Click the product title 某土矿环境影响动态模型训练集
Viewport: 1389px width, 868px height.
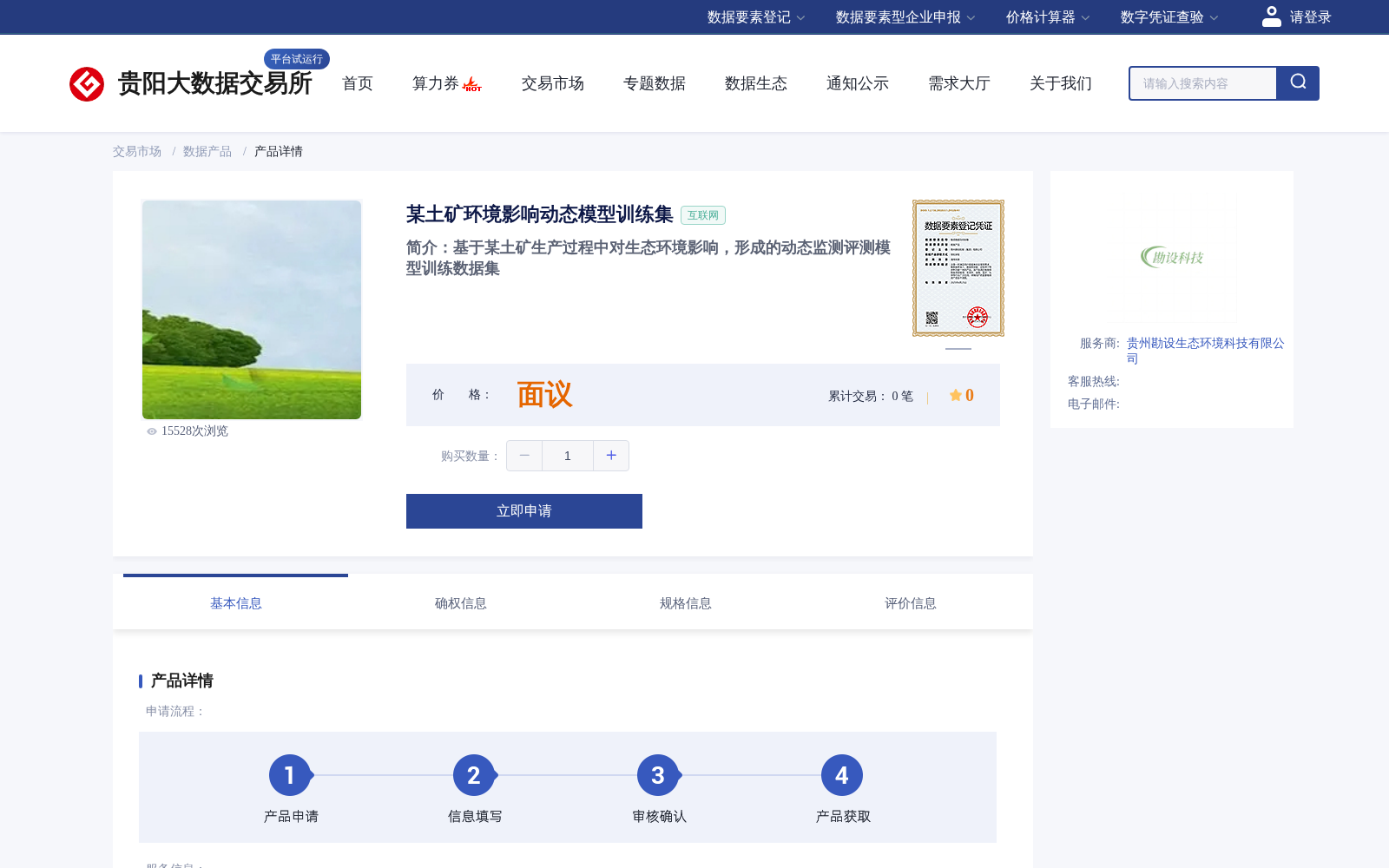540,214
